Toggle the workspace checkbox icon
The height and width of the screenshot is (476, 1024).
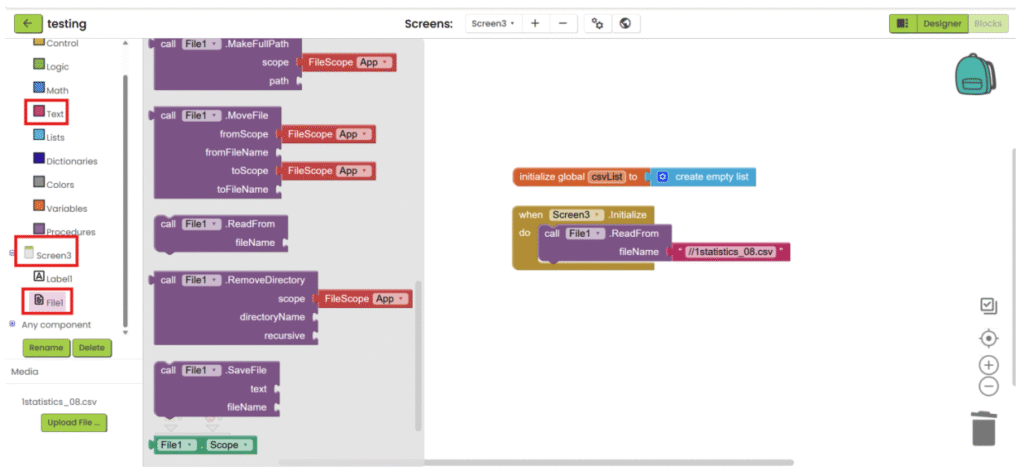pyautogui.click(x=988, y=305)
